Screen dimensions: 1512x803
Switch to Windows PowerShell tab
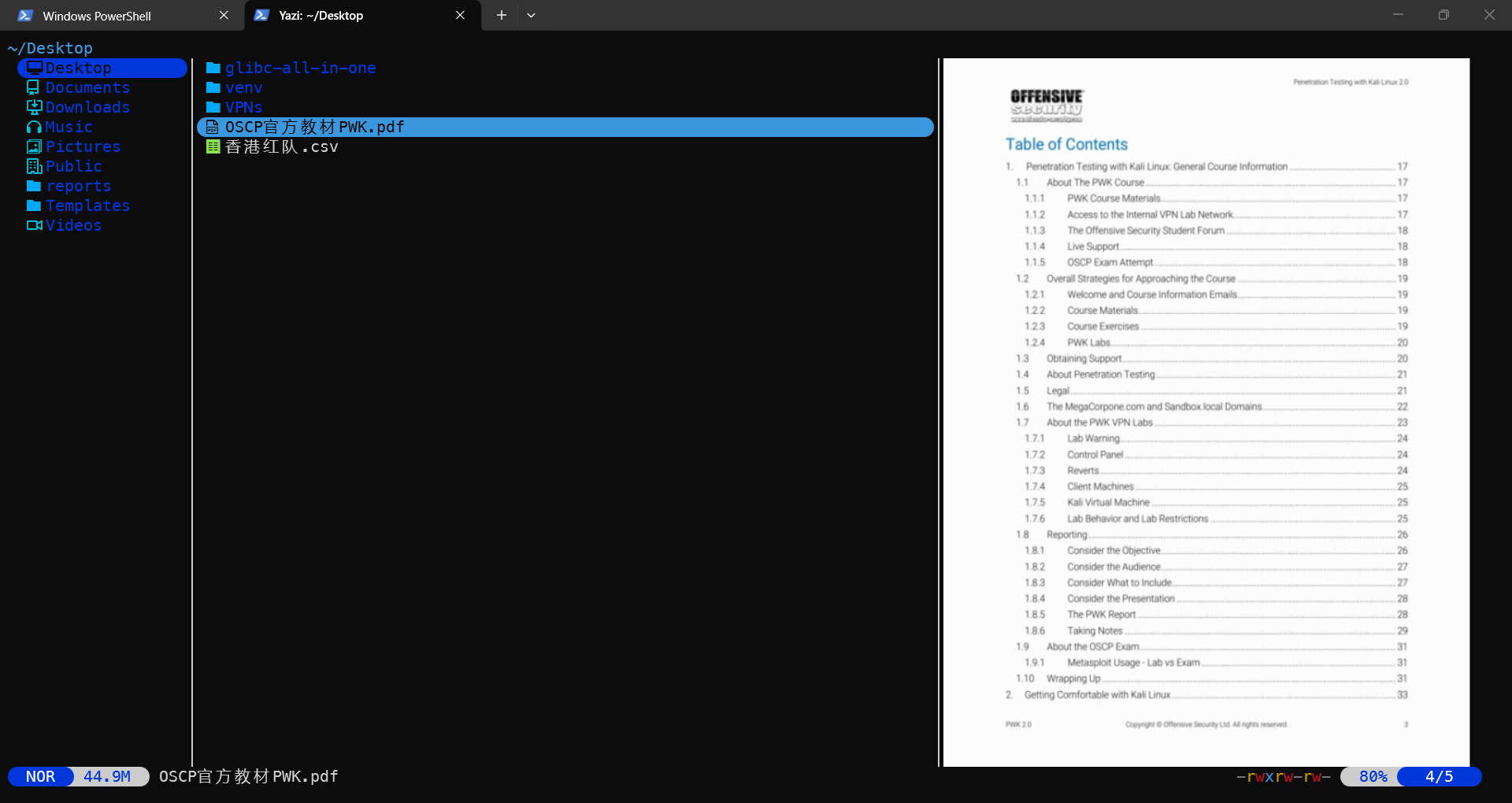[x=122, y=16]
